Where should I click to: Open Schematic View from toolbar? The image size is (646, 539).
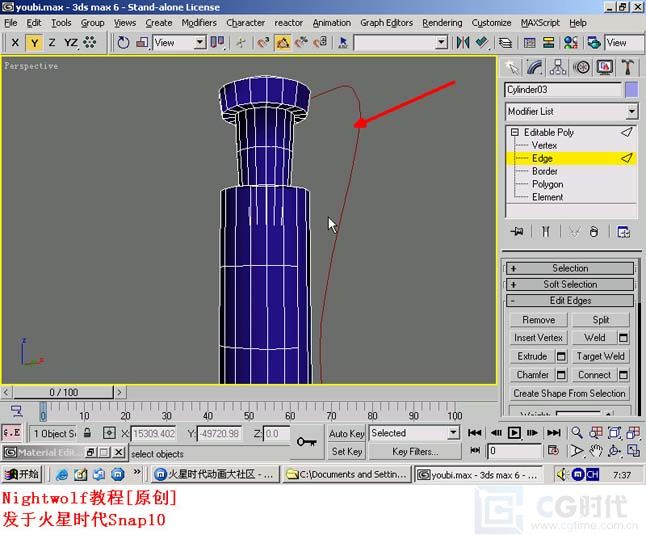click(549, 42)
